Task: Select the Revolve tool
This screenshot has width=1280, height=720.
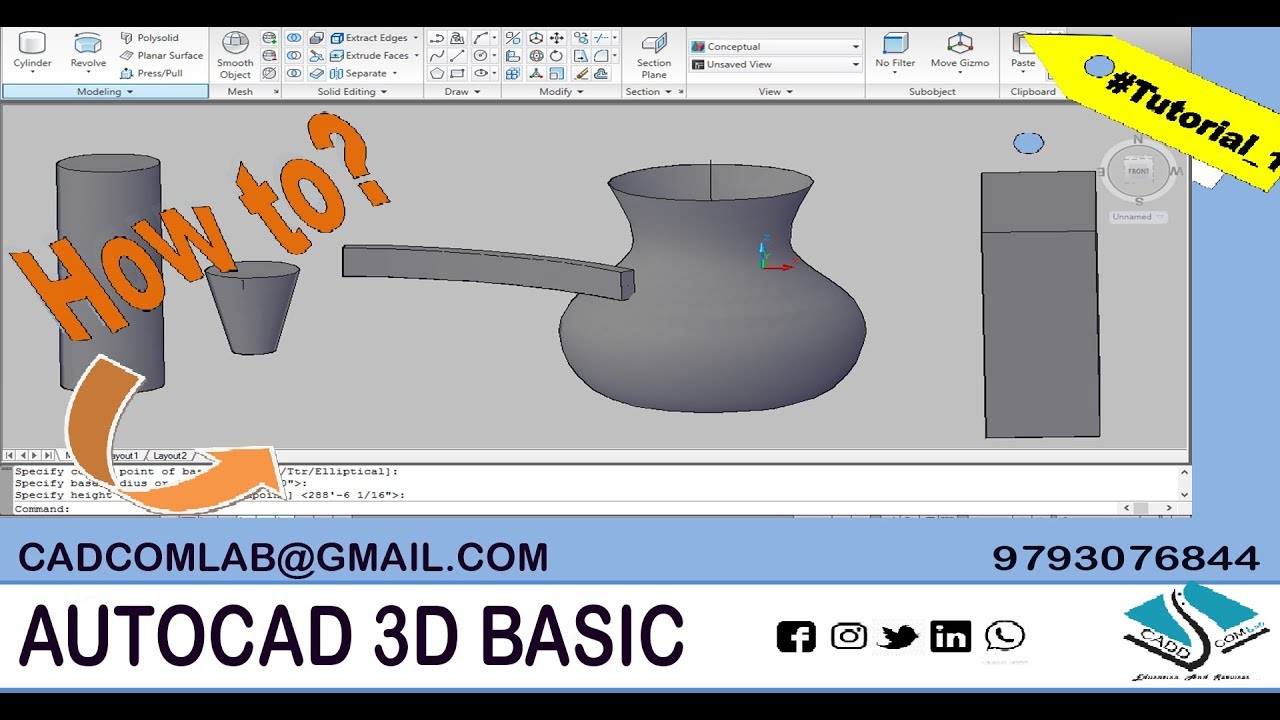Action: [x=88, y=48]
